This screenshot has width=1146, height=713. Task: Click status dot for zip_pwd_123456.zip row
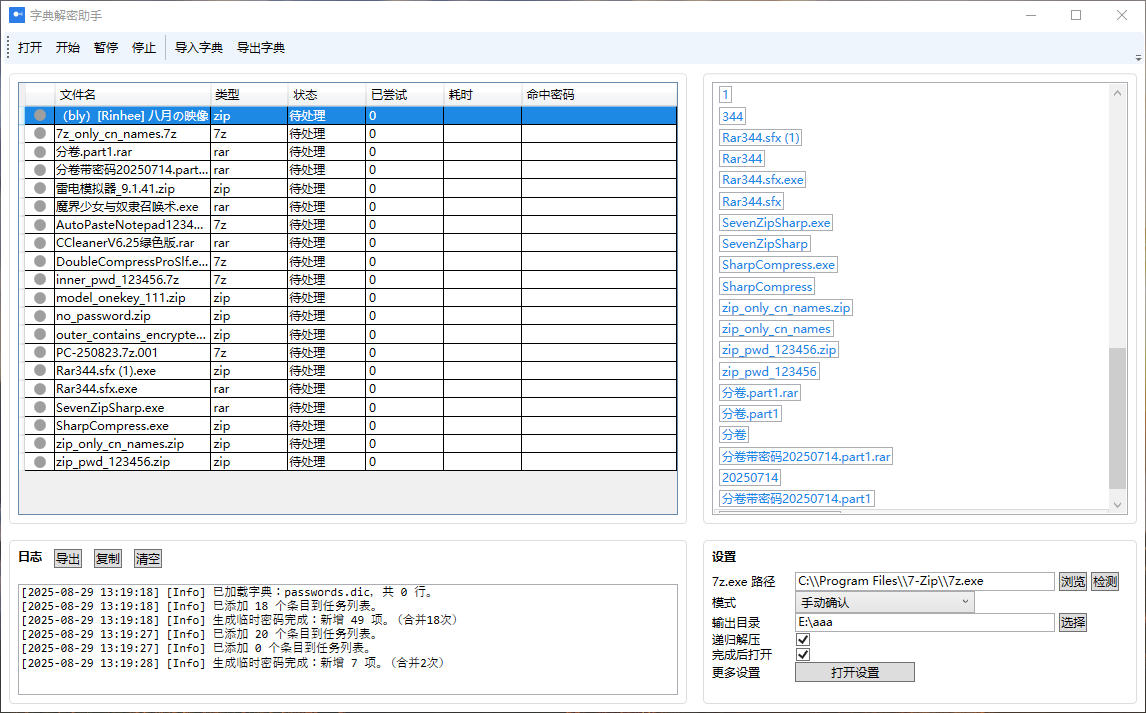click(x=40, y=462)
